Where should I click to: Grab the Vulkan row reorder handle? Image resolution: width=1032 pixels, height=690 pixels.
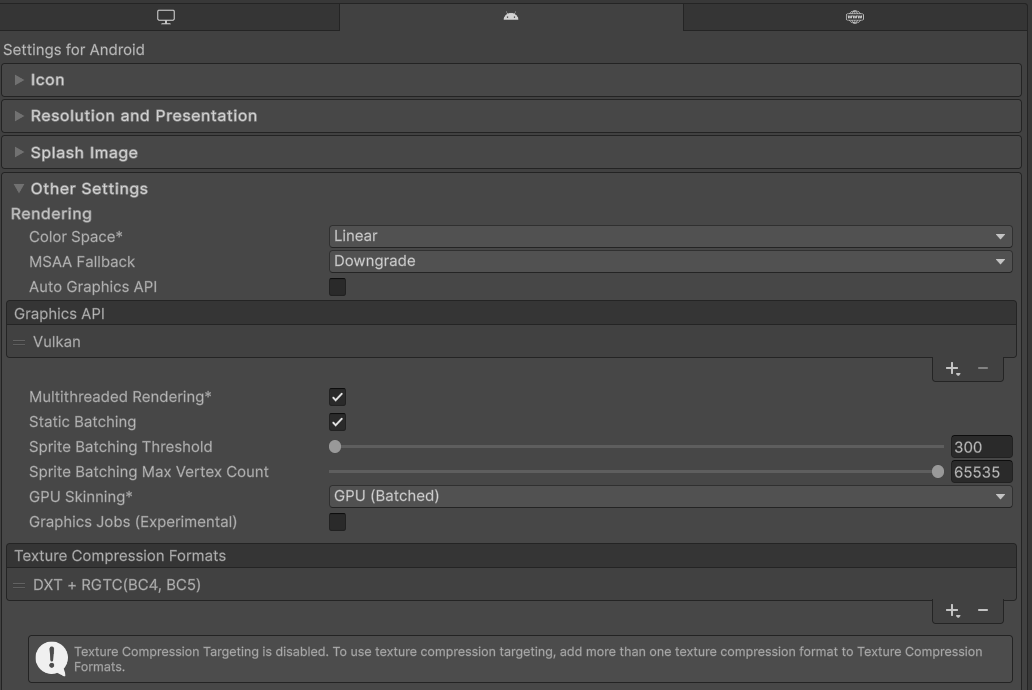coord(19,342)
